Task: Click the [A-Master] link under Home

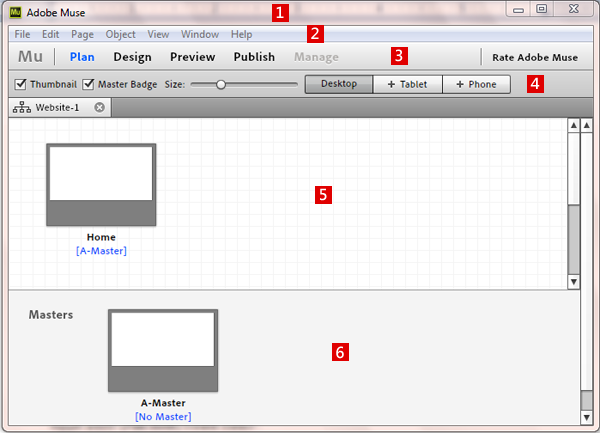Action: (x=101, y=251)
